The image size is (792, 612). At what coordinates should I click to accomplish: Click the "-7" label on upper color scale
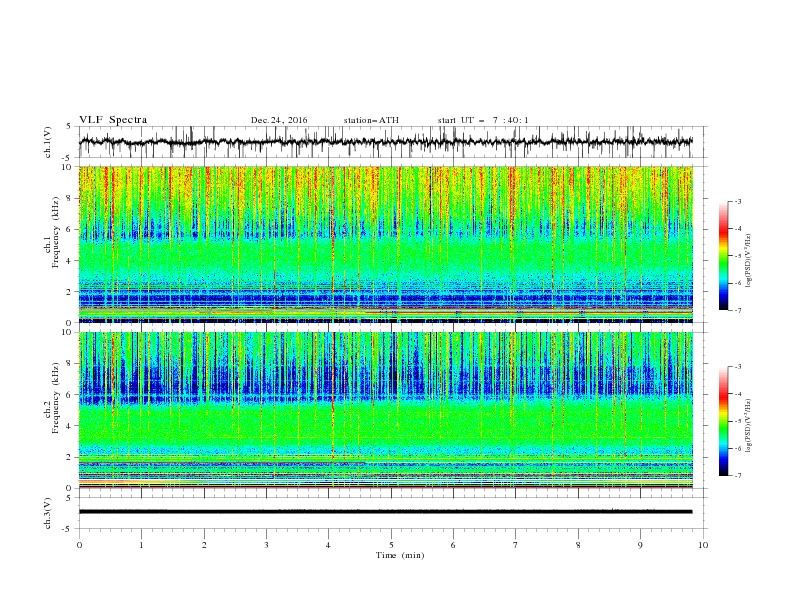pyautogui.click(x=738, y=311)
